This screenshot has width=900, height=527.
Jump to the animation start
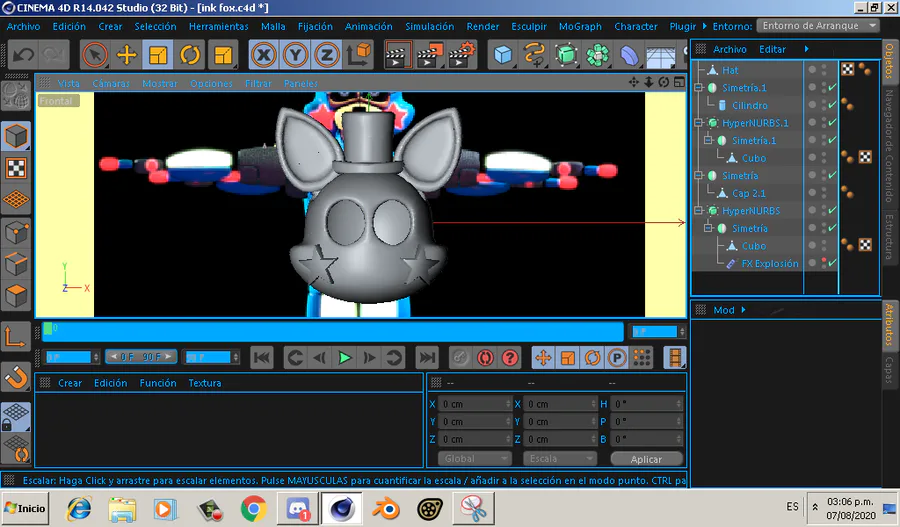click(x=262, y=358)
